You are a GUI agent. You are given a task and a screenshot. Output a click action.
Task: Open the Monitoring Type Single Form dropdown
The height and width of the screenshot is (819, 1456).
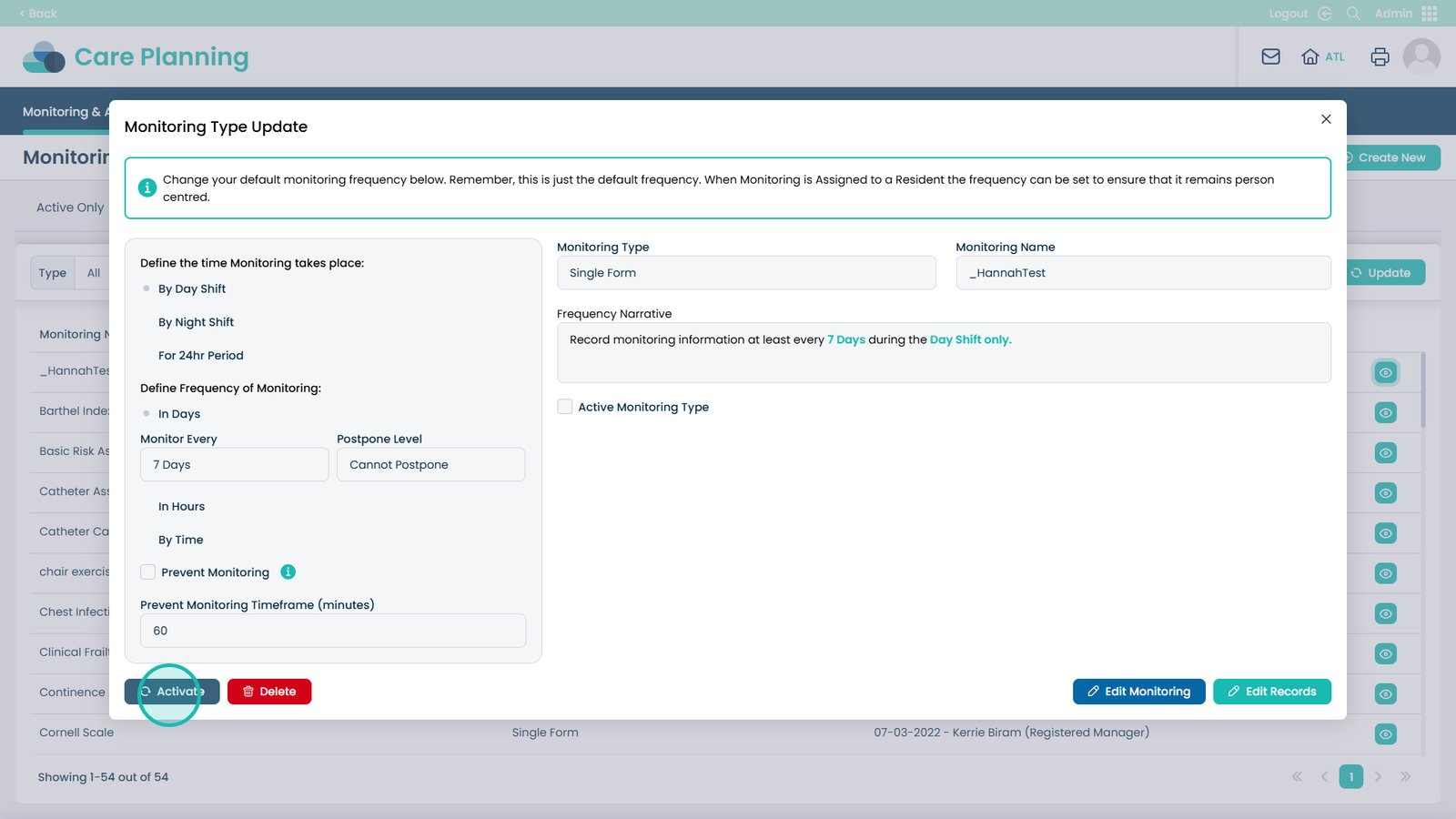(x=745, y=273)
